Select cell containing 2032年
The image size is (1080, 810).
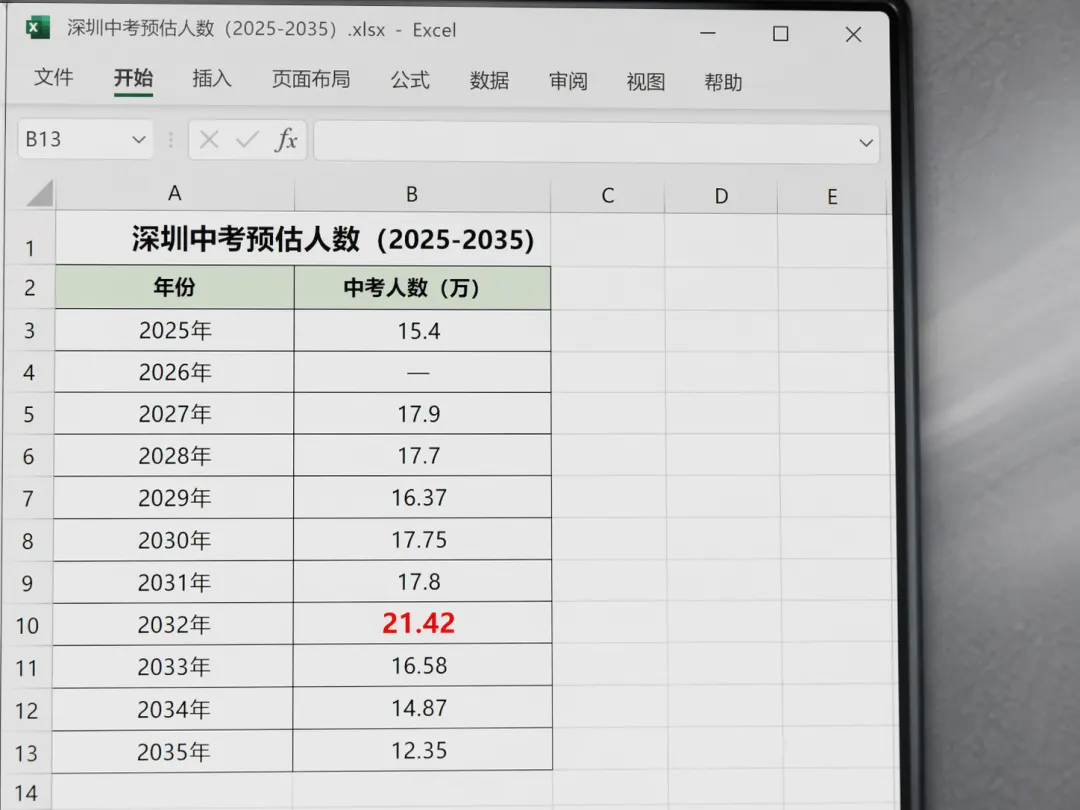173,624
